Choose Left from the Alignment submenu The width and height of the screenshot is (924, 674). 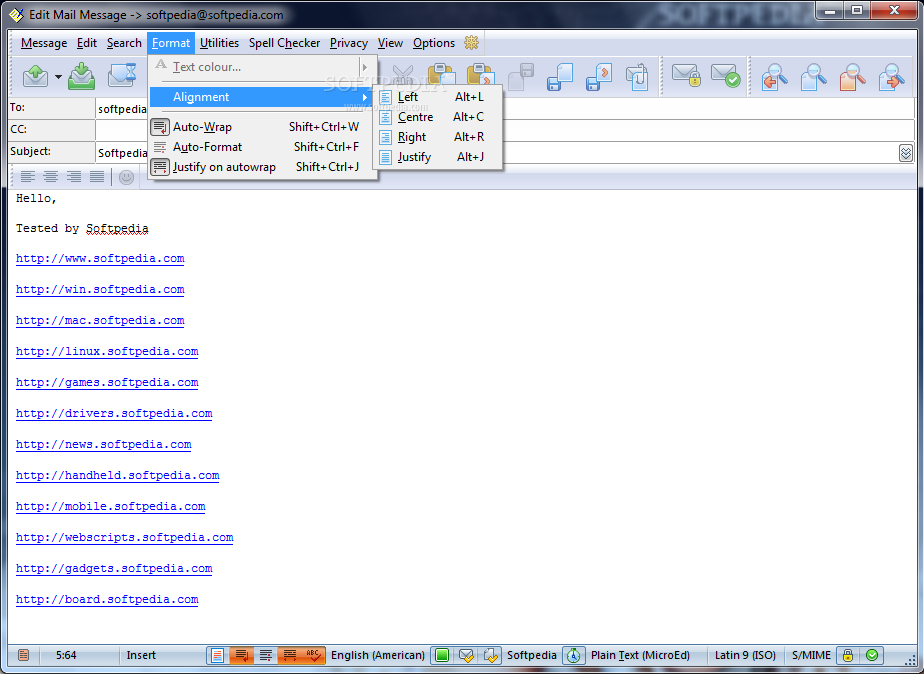pos(438,97)
